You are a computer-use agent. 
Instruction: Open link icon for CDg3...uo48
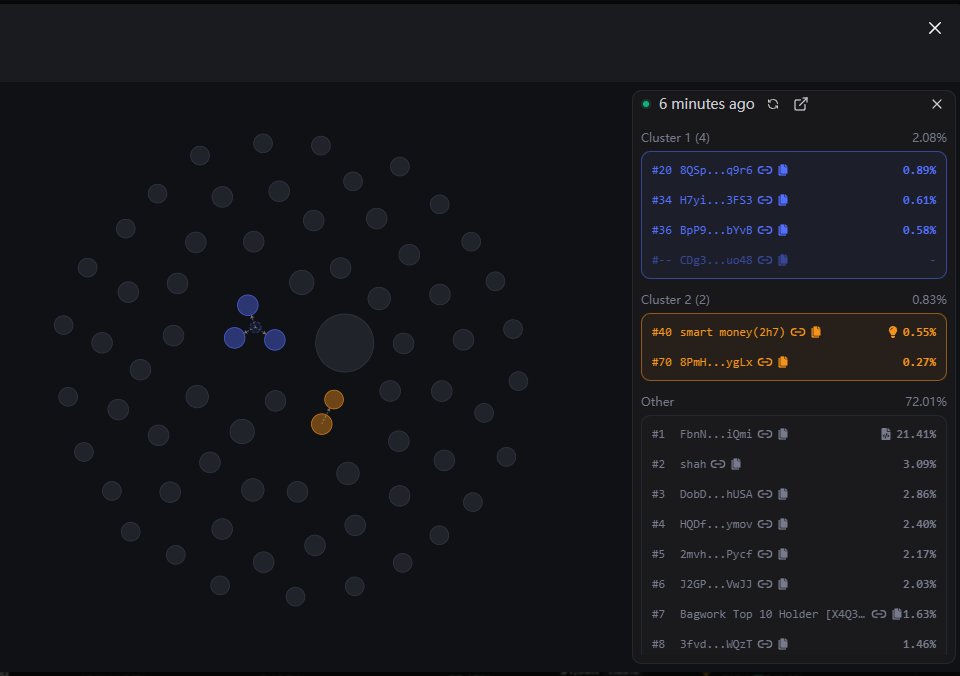coord(765,260)
